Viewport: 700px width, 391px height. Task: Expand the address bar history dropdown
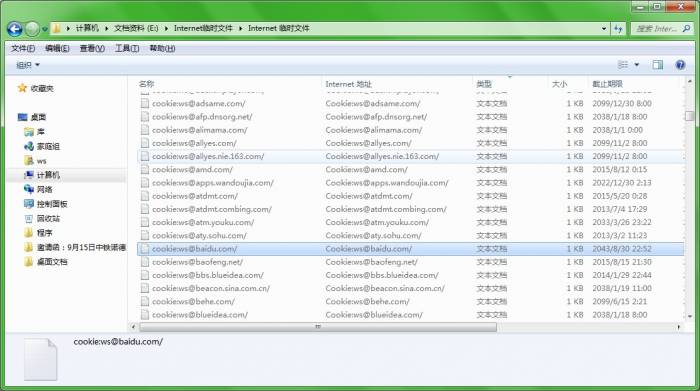coord(604,29)
